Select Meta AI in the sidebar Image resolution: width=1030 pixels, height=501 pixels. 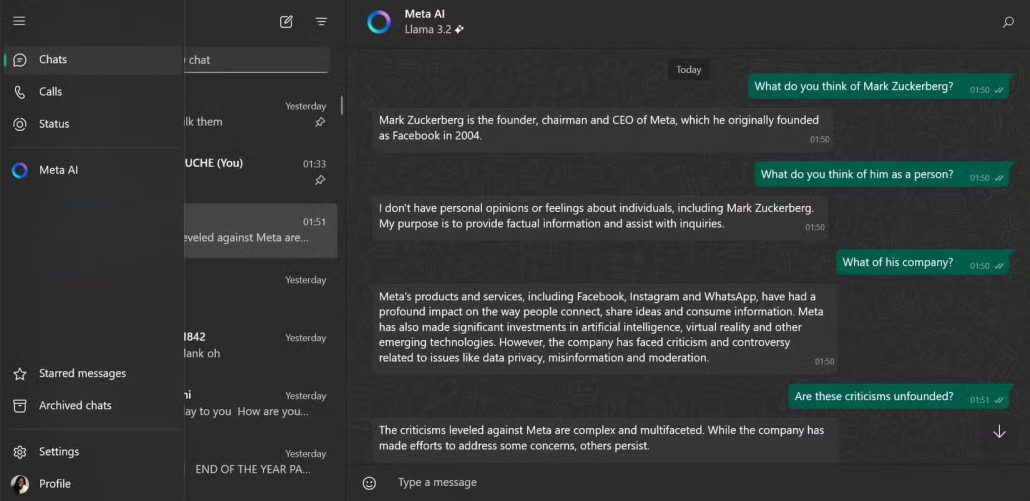coord(58,170)
